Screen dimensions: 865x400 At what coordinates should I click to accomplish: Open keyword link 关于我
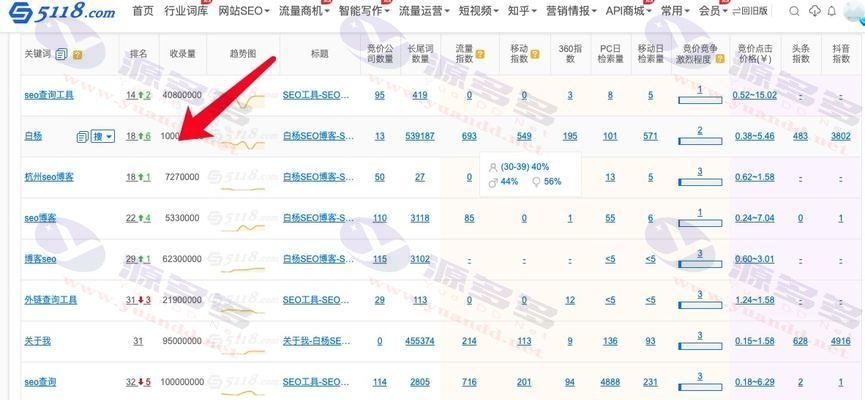(38, 341)
